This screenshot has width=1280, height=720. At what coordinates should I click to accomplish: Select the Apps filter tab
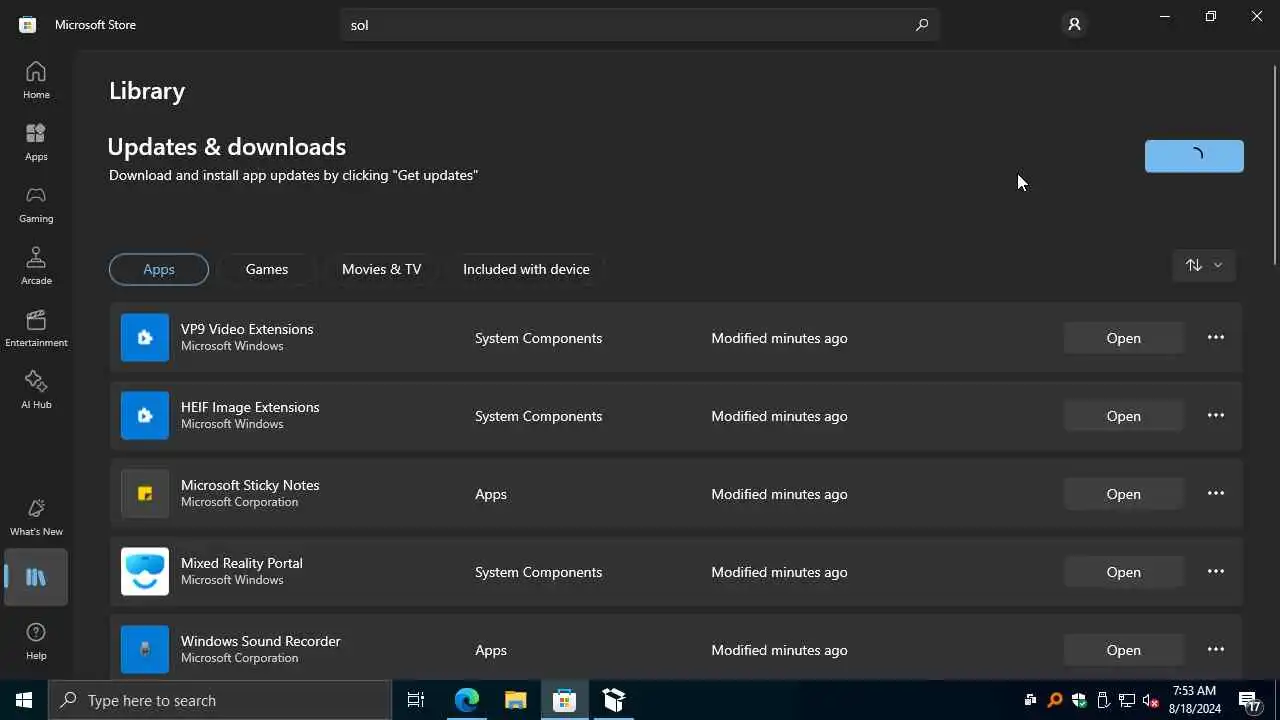click(159, 269)
